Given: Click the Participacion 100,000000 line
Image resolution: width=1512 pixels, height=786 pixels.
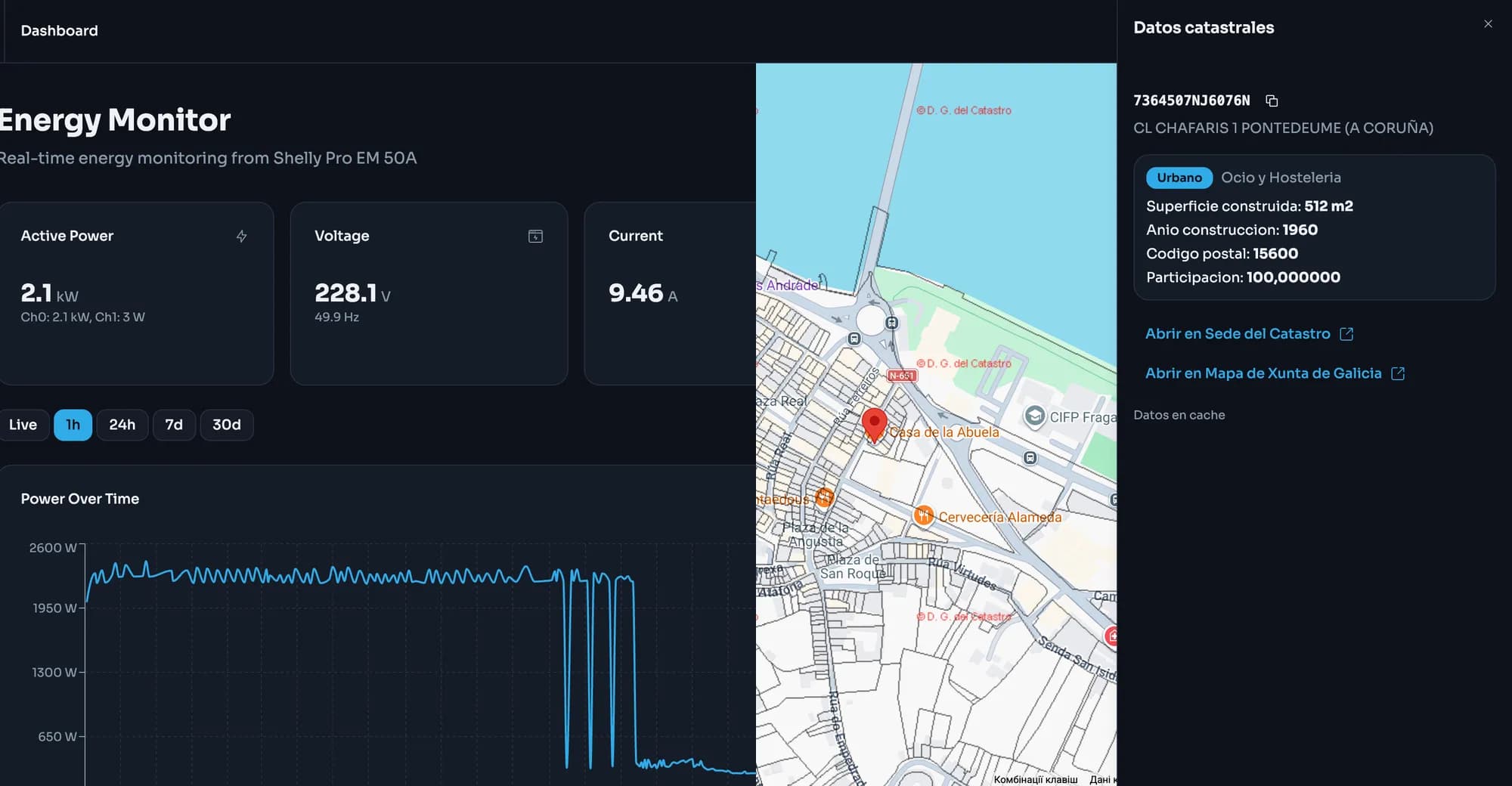Looking at the screenshot, I should click(x=1243, y=277).
